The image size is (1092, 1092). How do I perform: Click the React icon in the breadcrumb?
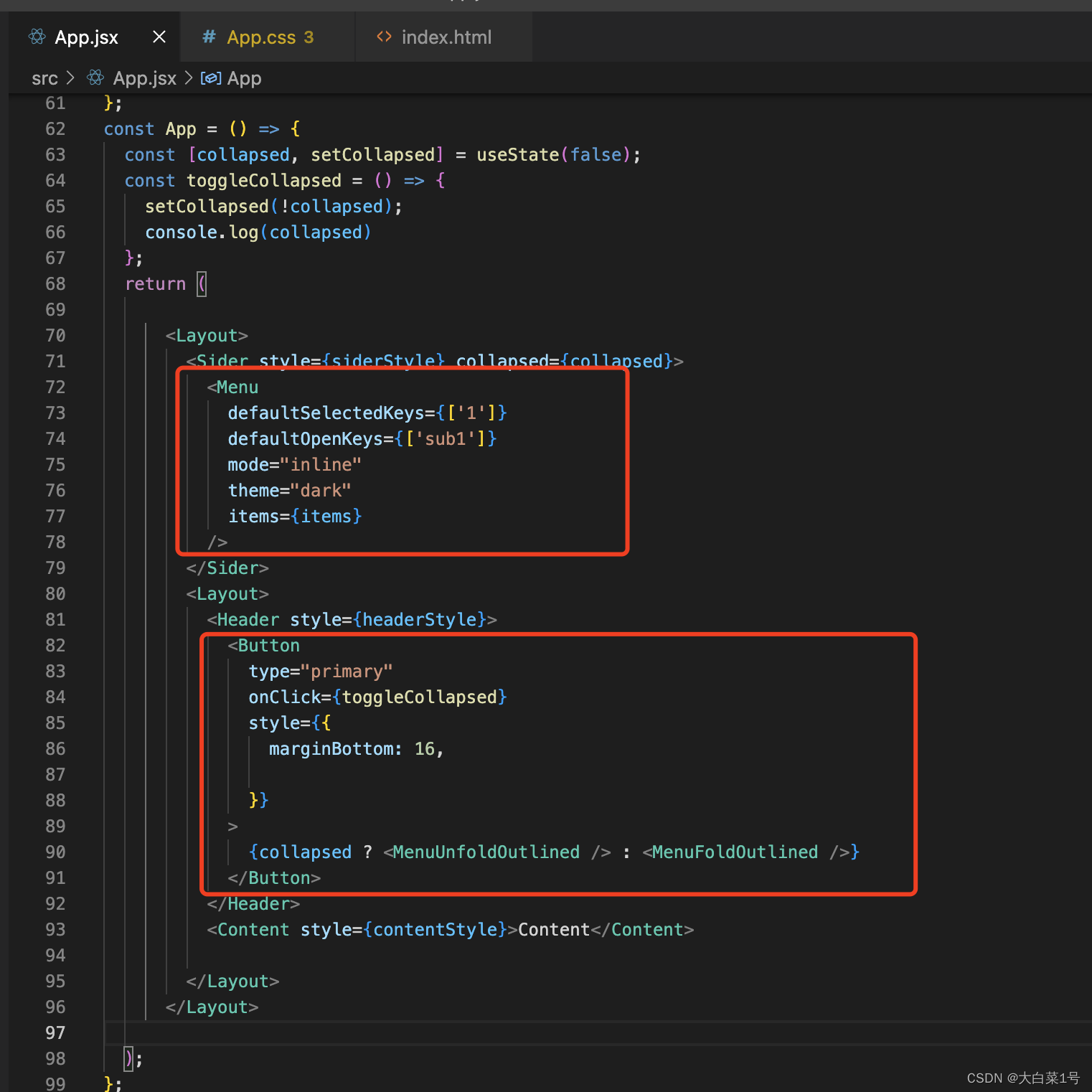(x=95, y=77)
